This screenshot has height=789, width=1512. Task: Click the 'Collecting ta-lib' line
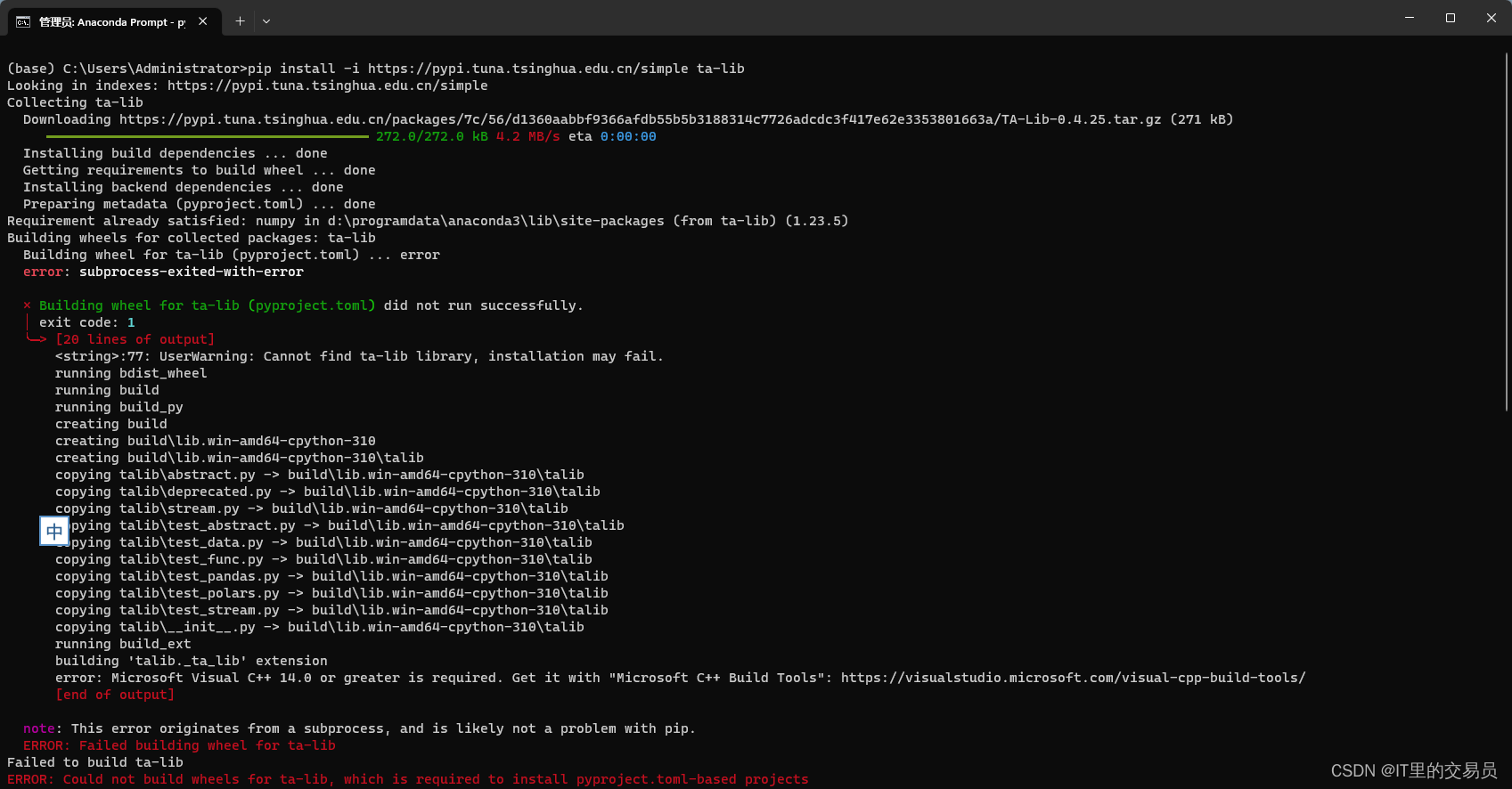pyautogui.click(x=75, y=102)
